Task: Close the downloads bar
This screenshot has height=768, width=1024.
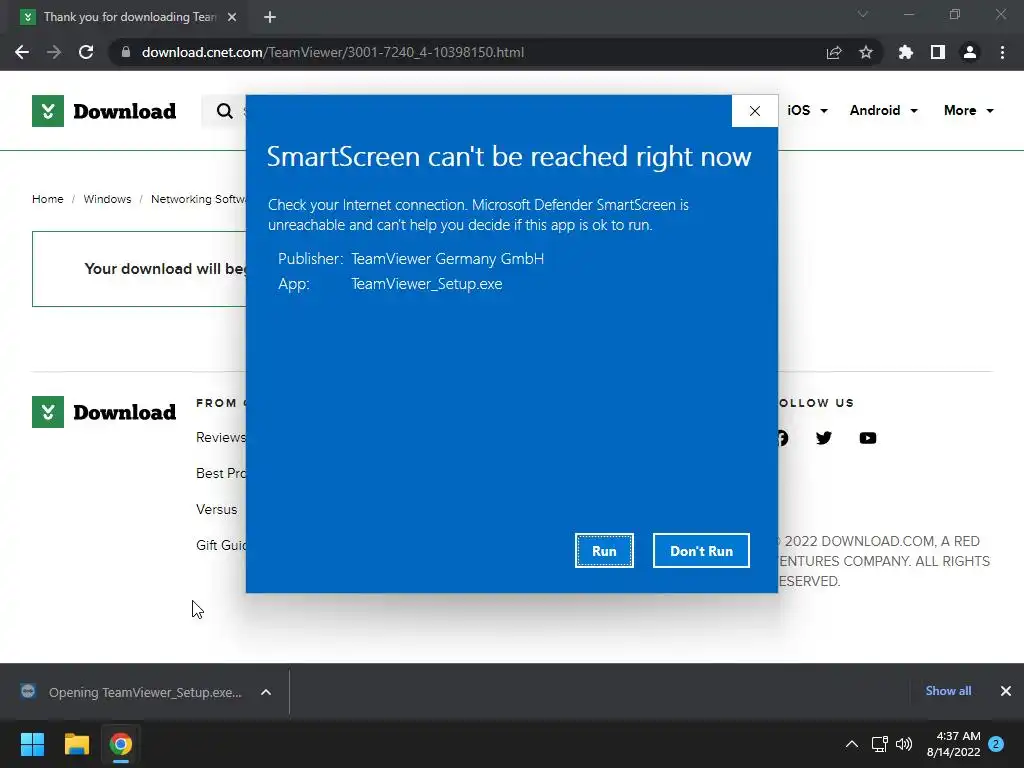Action: (1006, 691)
